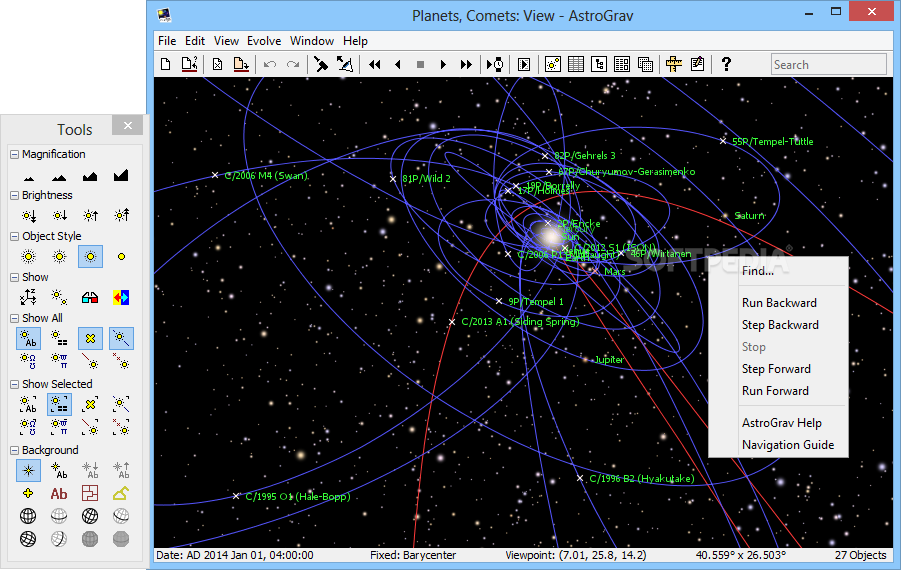Toggle Show Selected names Ab button
The width and height of the screenshot is (901, 570).
pyautogui.click(x=28, y=405)
